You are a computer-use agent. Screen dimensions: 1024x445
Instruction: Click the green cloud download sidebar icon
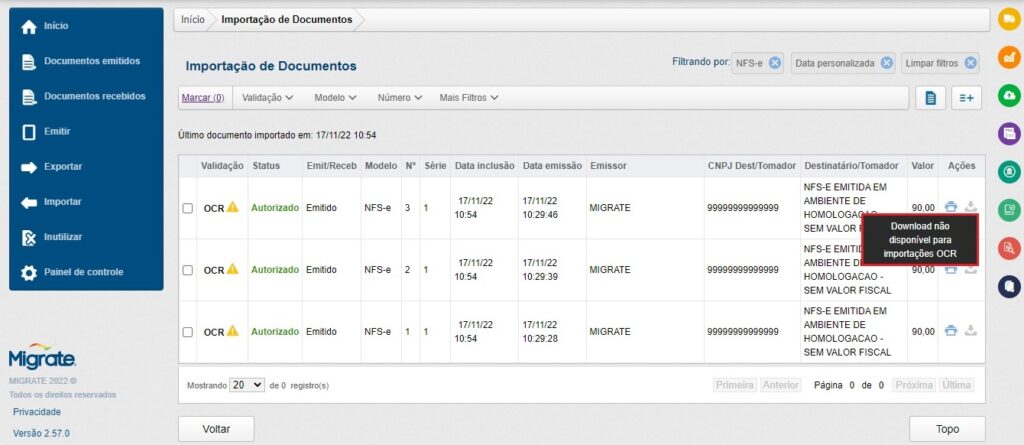[x=1009, y=95]
